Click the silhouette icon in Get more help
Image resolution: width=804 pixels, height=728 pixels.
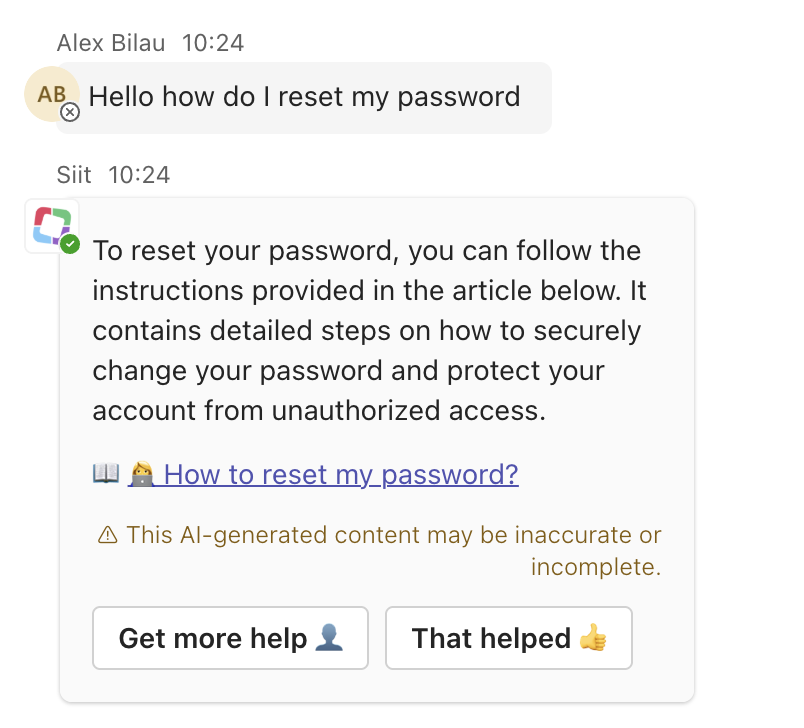coord(329,638)
